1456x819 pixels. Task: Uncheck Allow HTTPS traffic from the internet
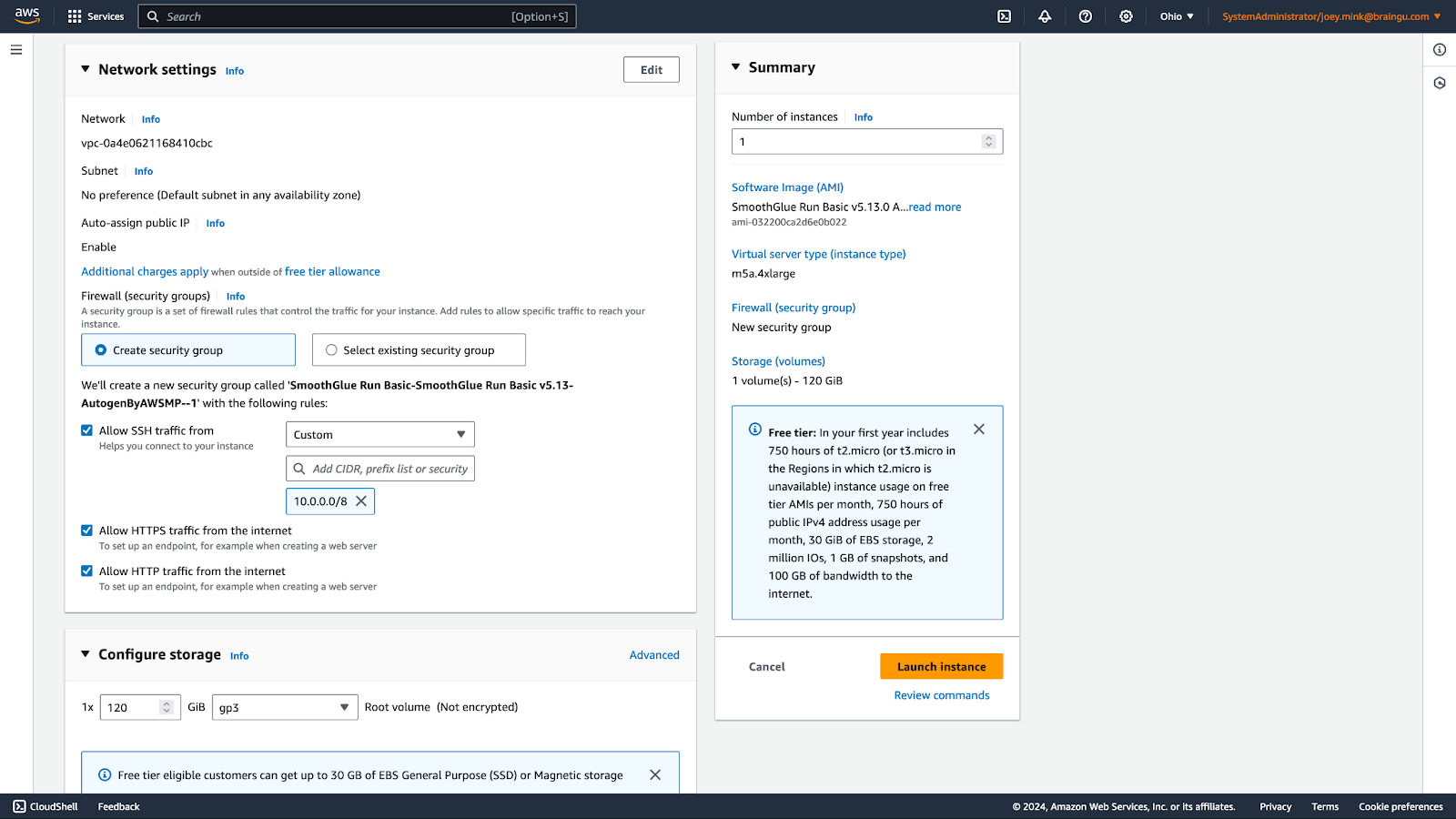tap(87, 531)
